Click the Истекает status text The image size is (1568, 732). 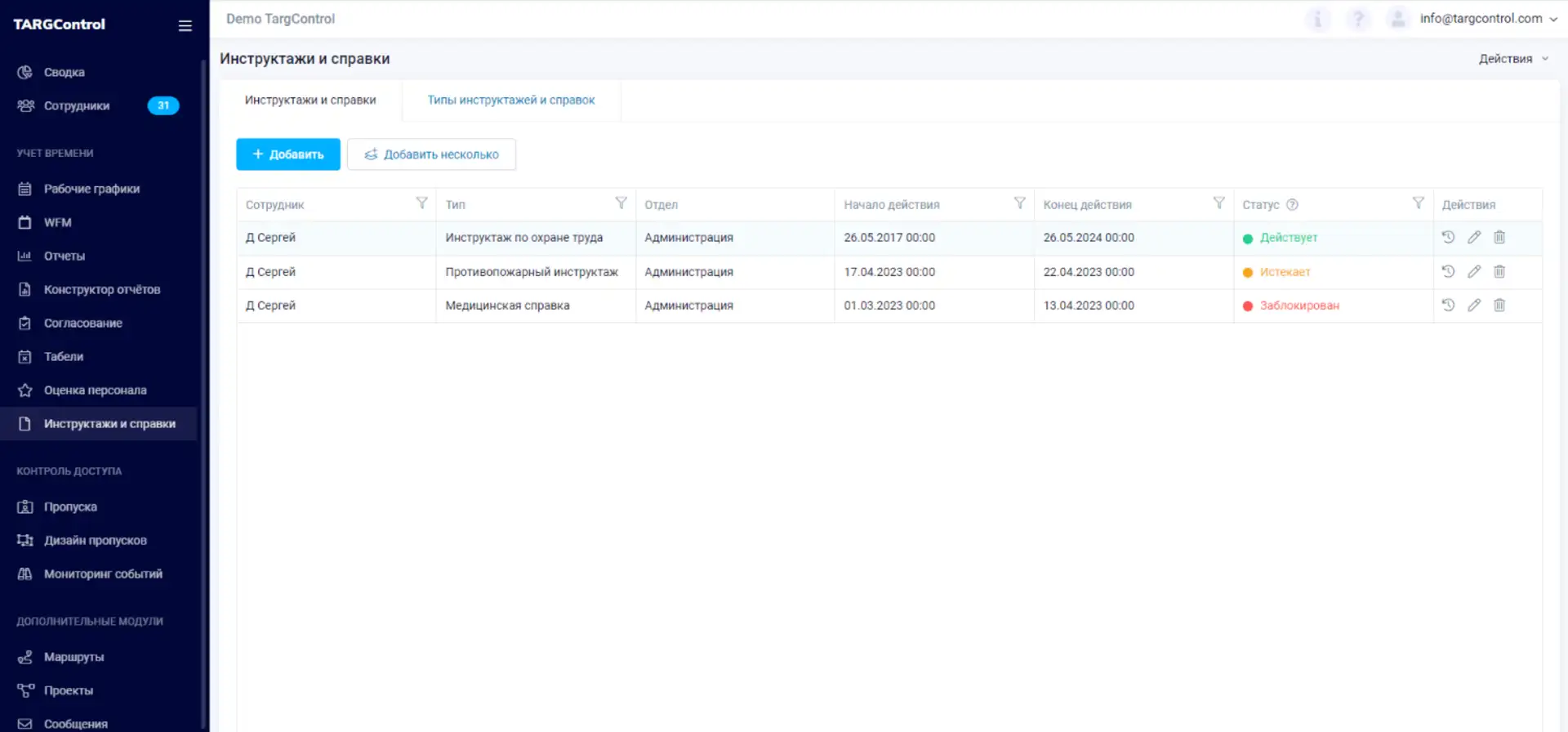tap(1285, 272)
